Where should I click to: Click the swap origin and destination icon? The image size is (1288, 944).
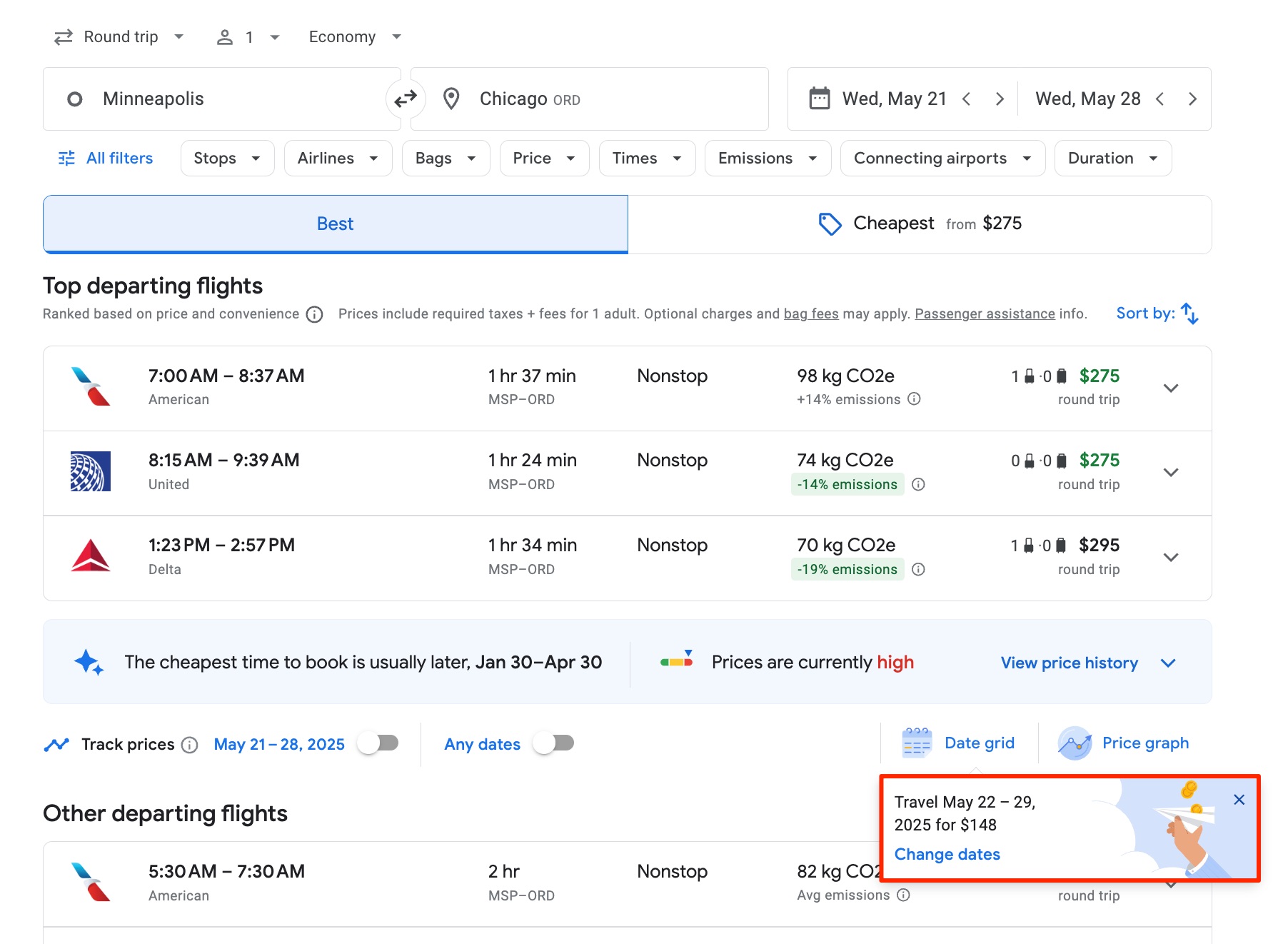coord(406,99)
